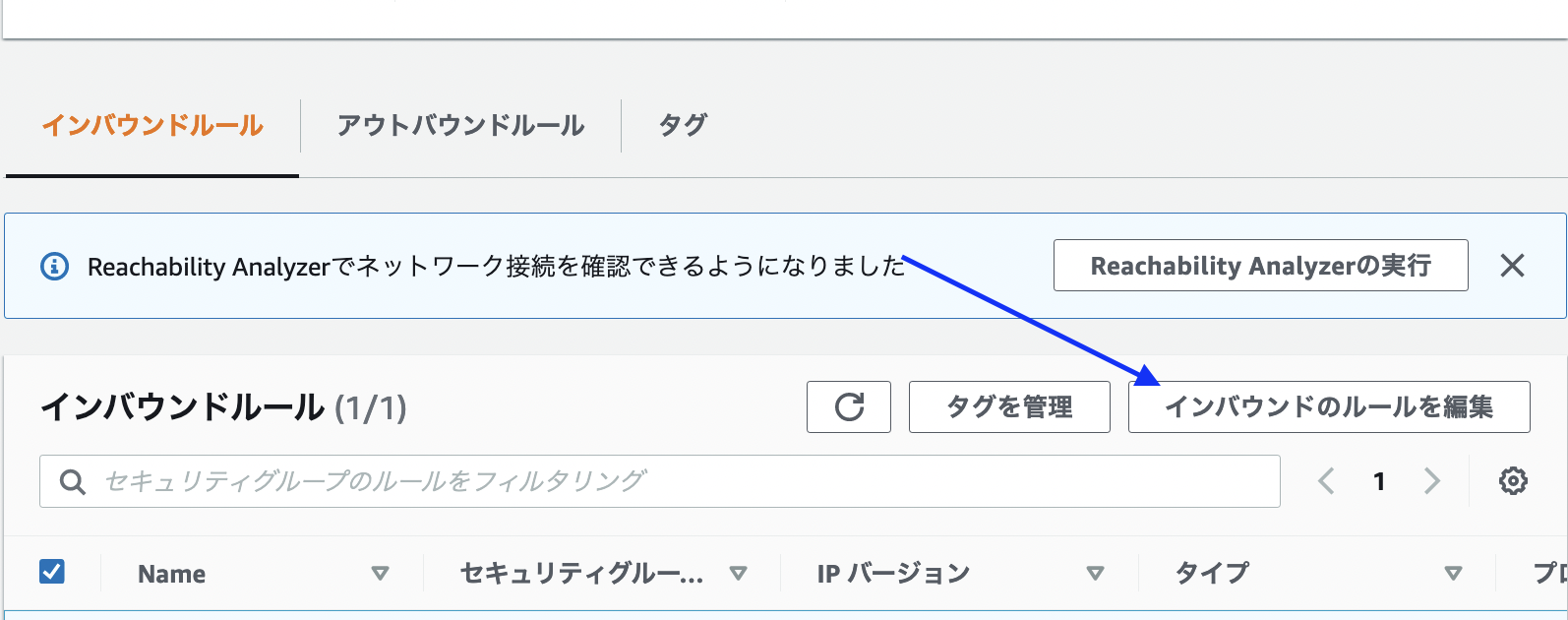Click the magnifier search icon
This screenshot has width=1568, height=620.
point(72,481)
